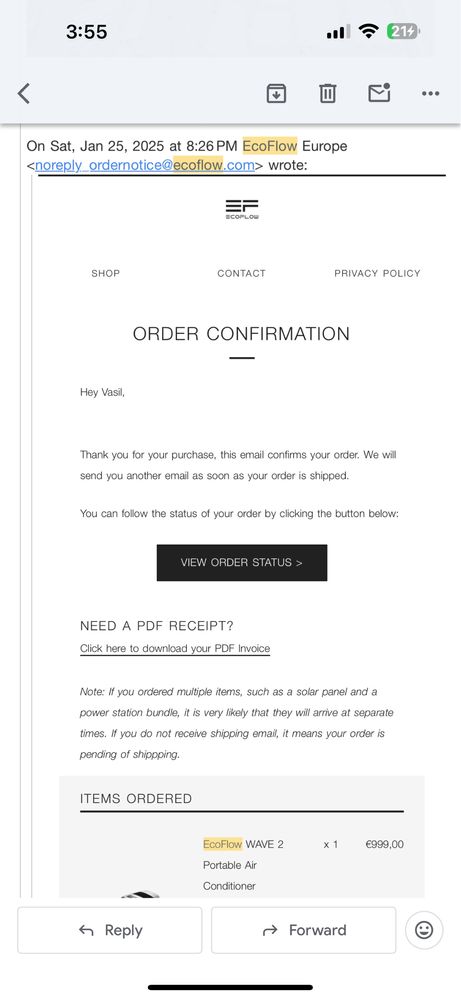Archive this email with the archive icon
Viewport: 461px width, 999px height.
coord(276,94)
